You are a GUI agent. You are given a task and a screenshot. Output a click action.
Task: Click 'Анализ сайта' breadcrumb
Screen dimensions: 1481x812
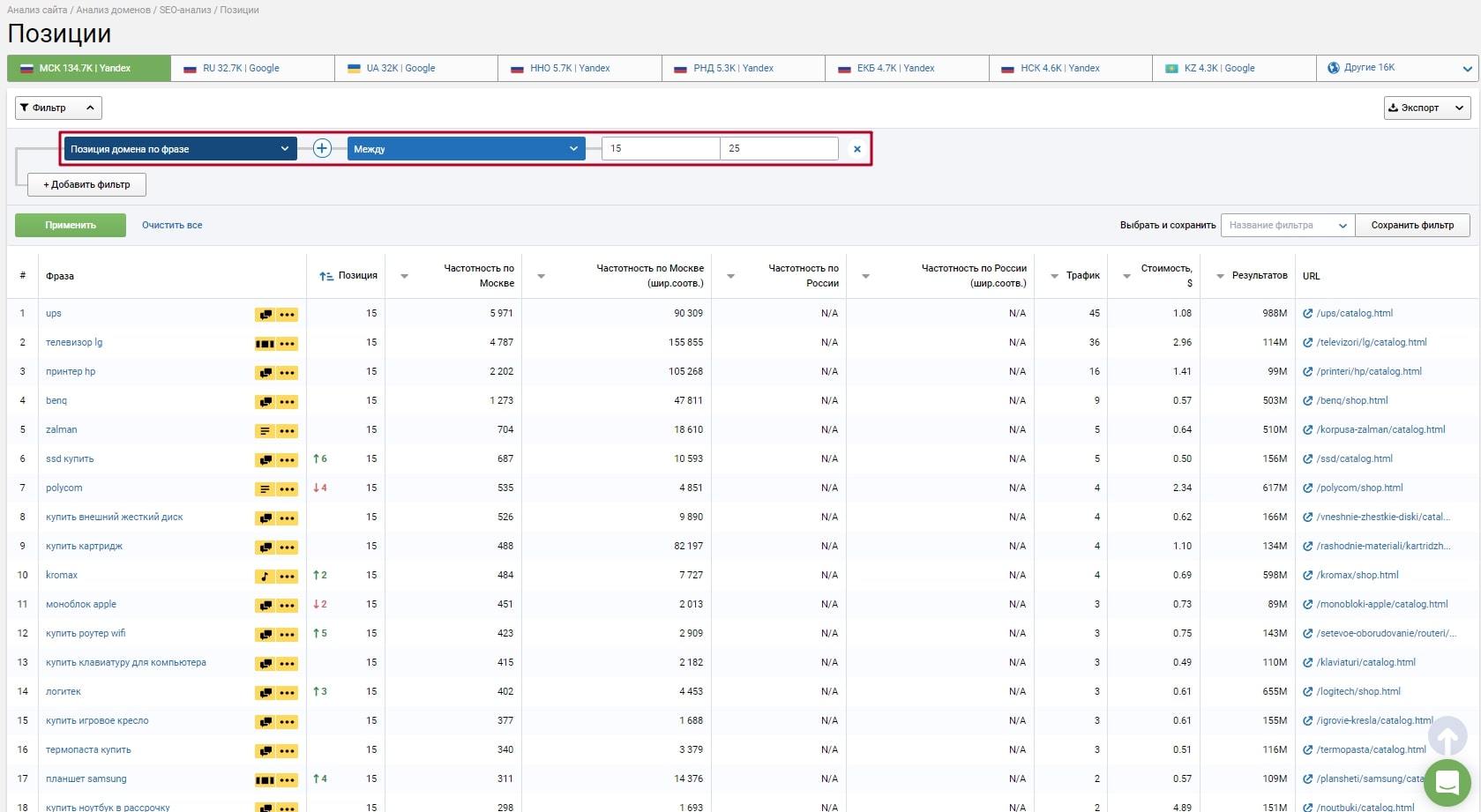(x=37, y=10)
